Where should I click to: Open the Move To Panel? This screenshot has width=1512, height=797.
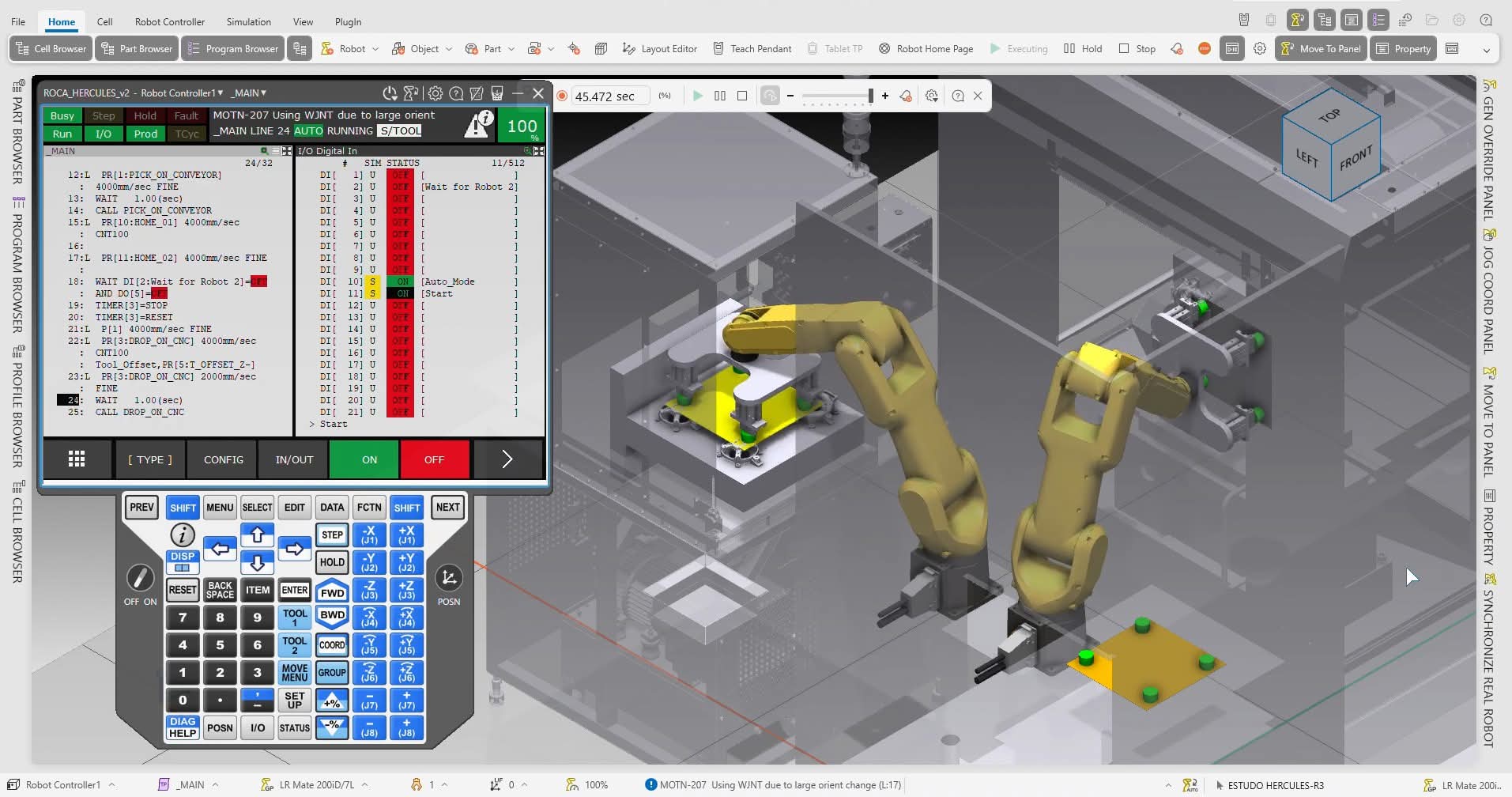coord(1320,48)
